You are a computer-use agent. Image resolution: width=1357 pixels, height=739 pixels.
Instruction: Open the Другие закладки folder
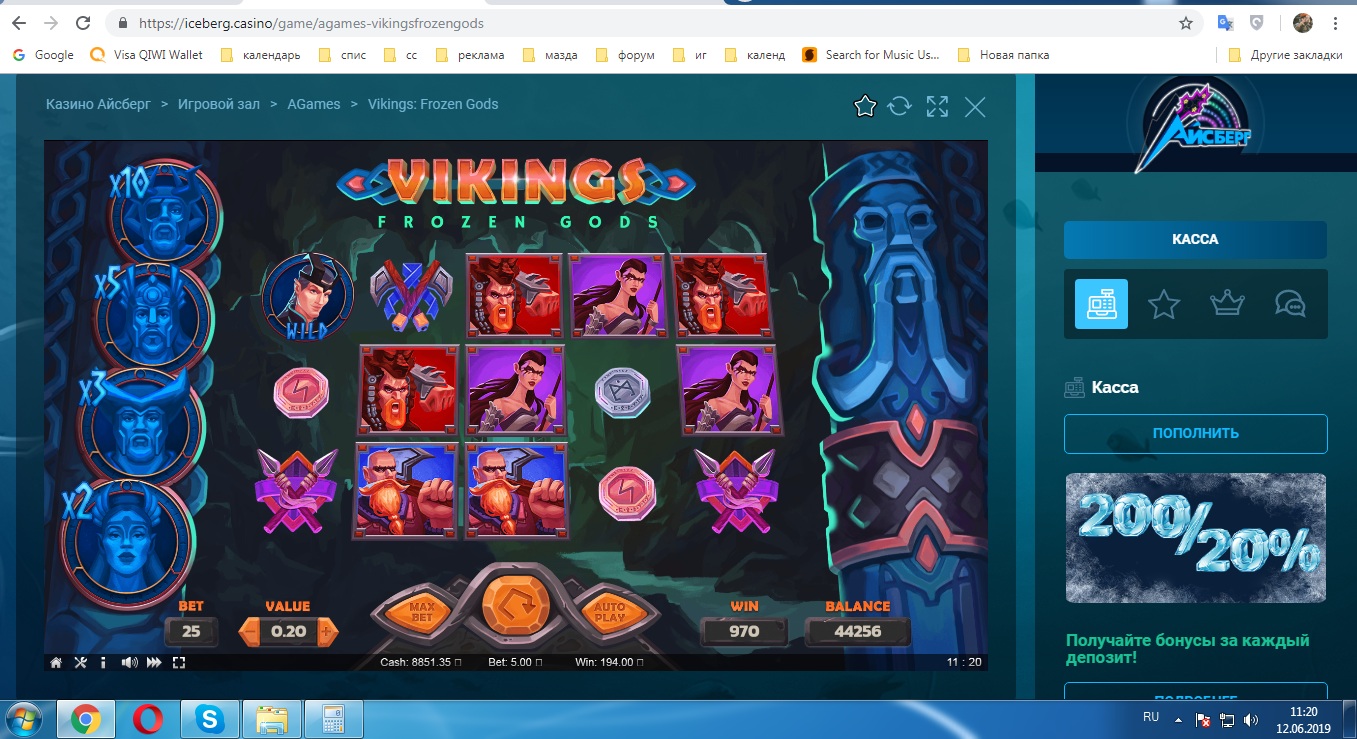1285,55
